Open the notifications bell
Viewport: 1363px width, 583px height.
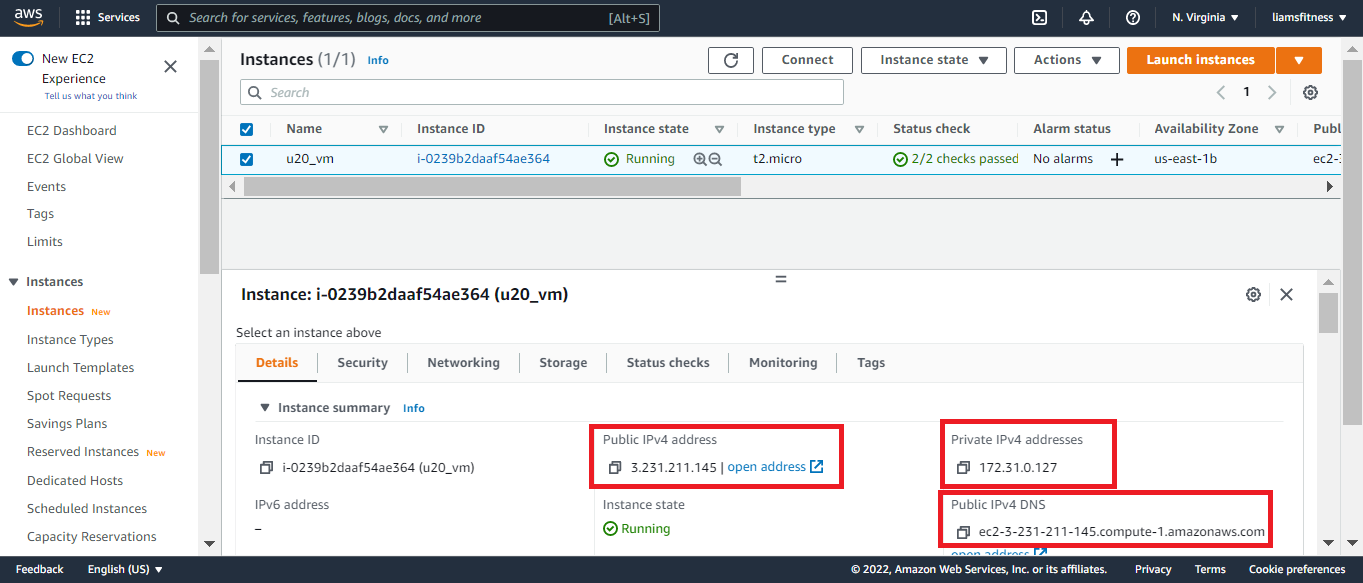click(1086, 18)
